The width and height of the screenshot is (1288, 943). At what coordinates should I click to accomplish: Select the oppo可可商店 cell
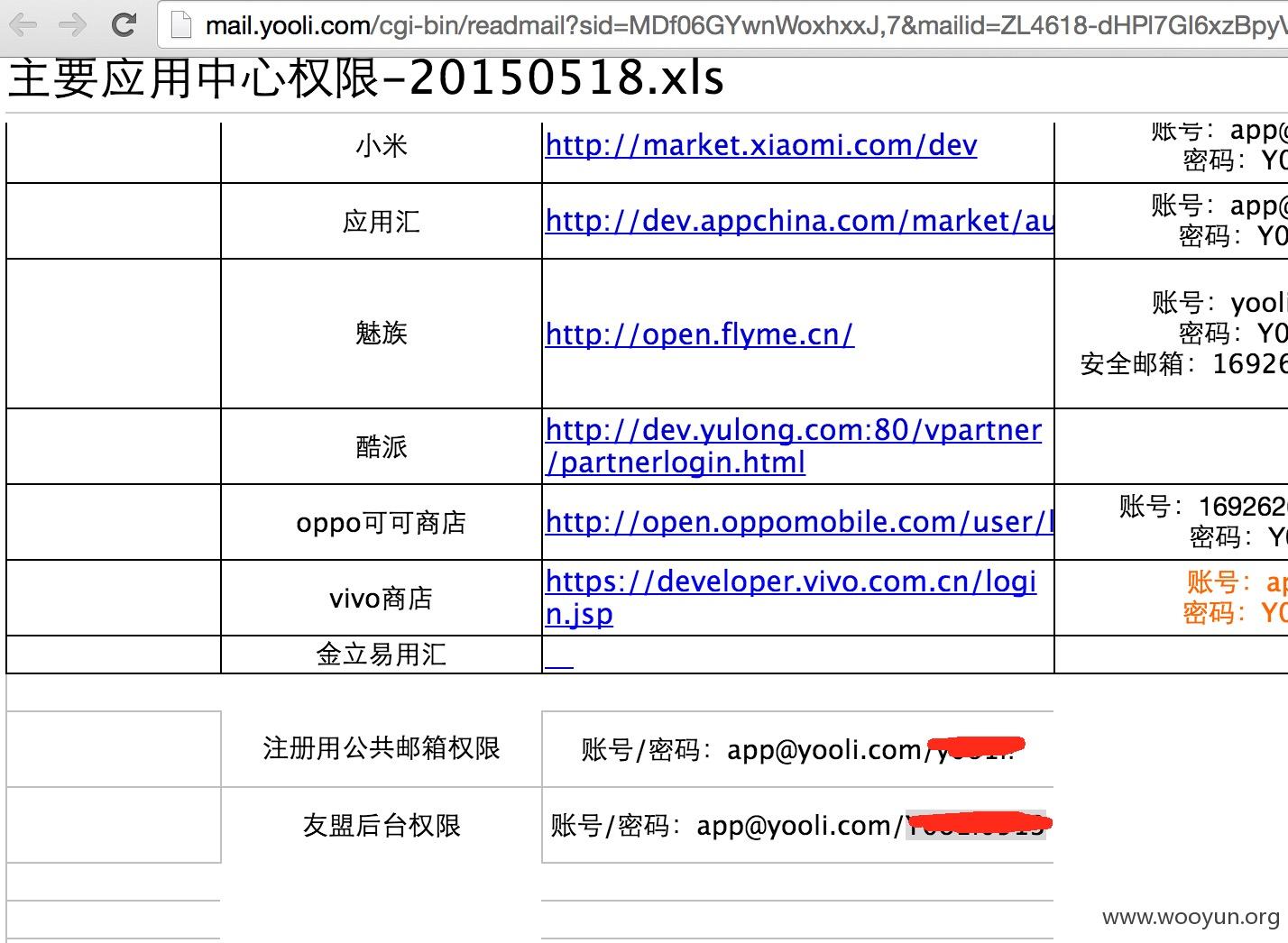tap(382, 522)
